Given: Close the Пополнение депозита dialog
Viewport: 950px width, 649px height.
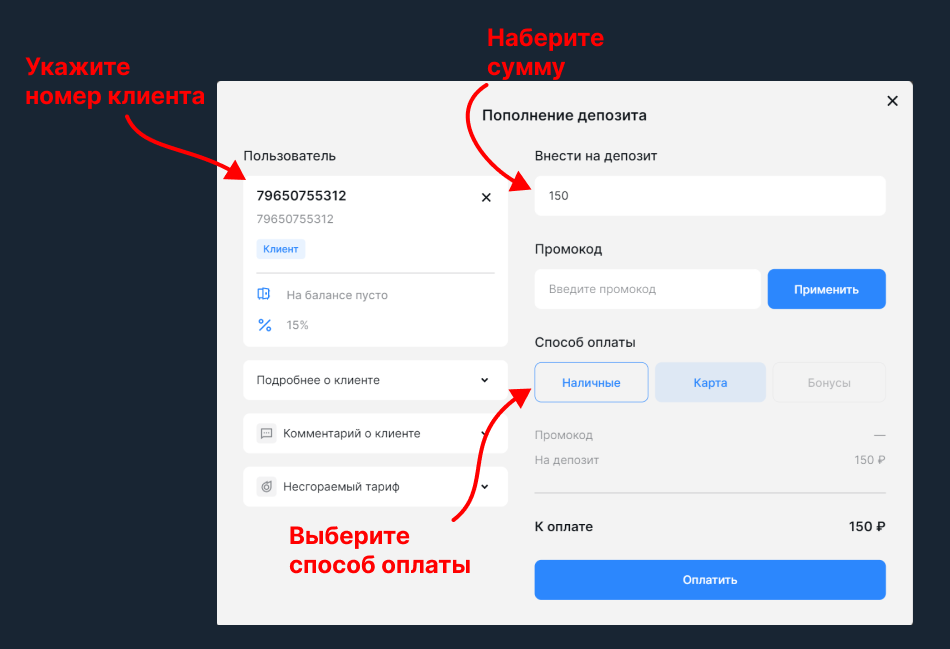Looking at the screenshot, I should (892, 101).
